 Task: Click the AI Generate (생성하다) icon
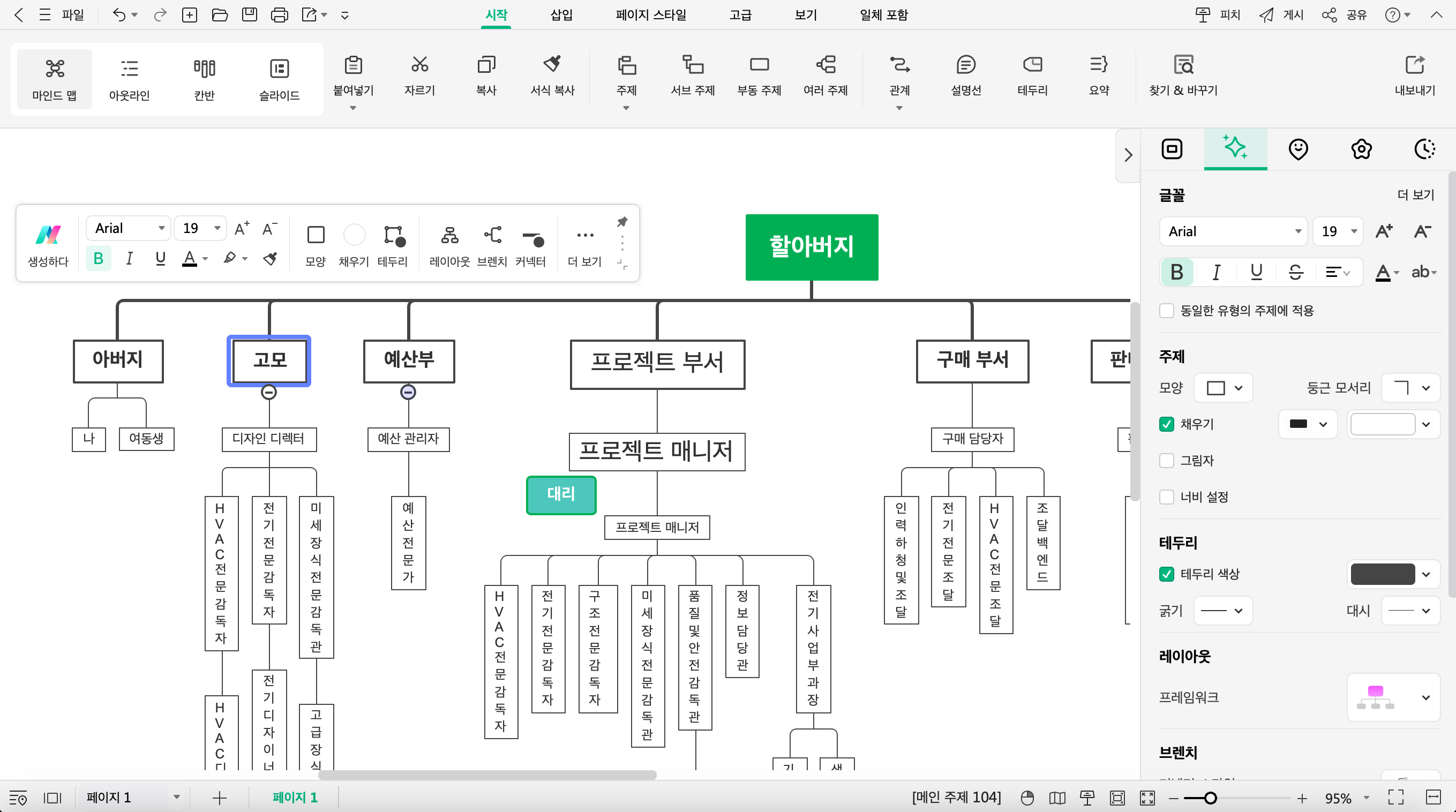[x=48, y=235]
